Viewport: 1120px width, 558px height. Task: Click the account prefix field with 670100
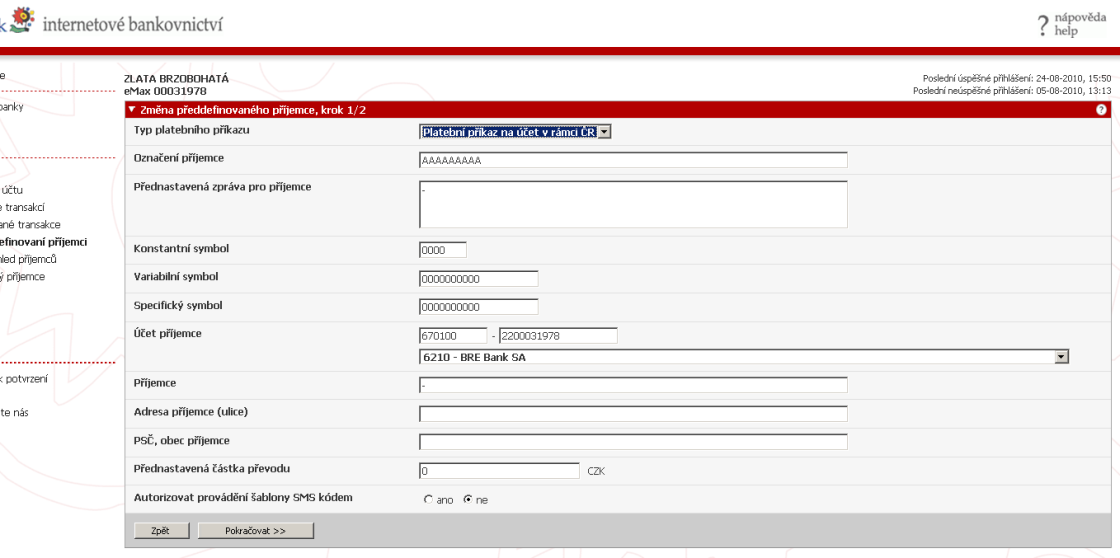(453, 335)
